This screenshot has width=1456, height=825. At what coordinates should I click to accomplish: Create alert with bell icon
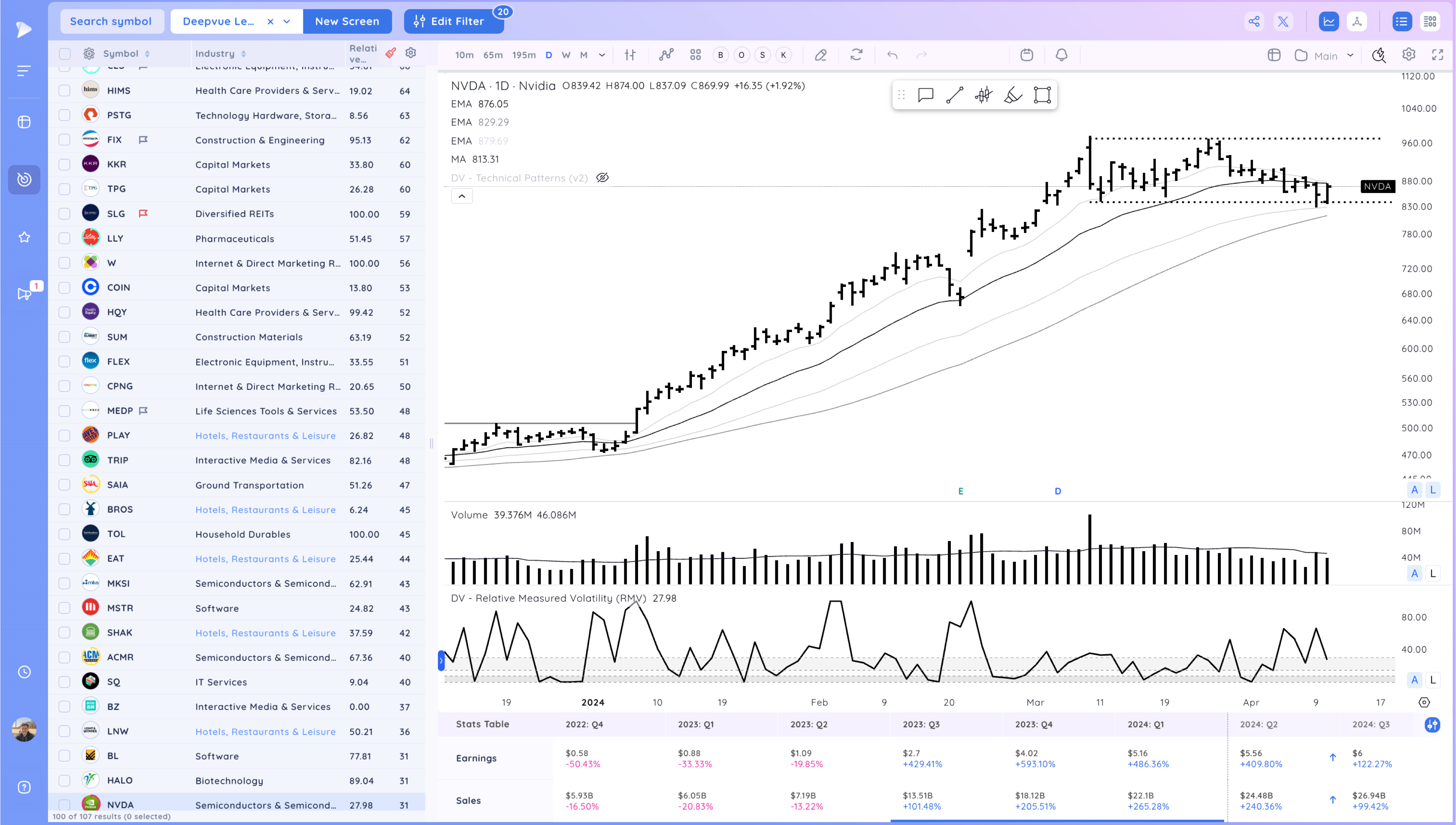pos(1062,55)
